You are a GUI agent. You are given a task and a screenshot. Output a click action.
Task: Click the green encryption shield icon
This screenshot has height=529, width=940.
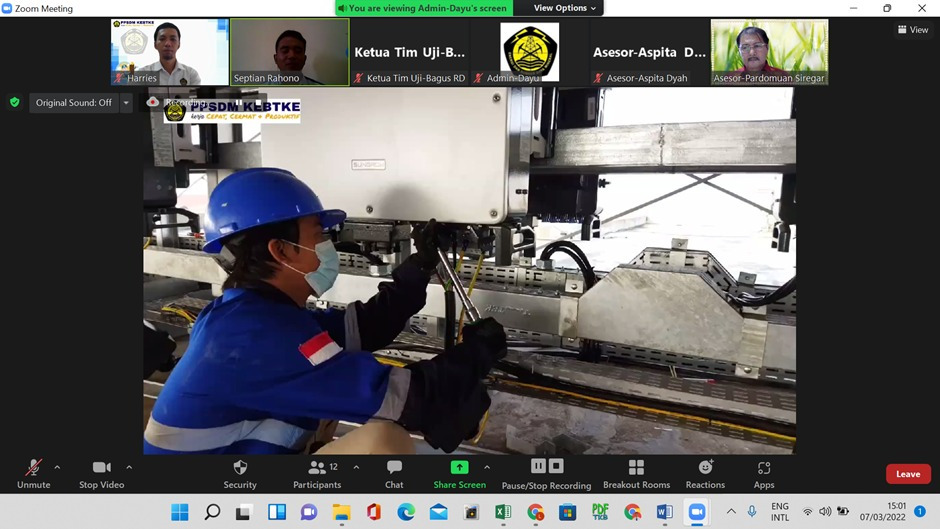(15, 103)
